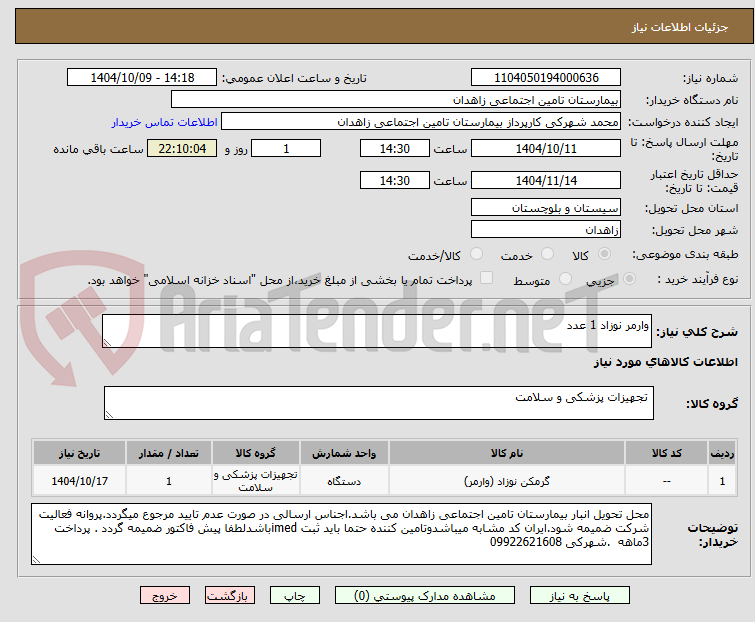Click the province field سیستان و بلوچستان
The height and width of the screenshot is (622, 755).
click(546, 207)
